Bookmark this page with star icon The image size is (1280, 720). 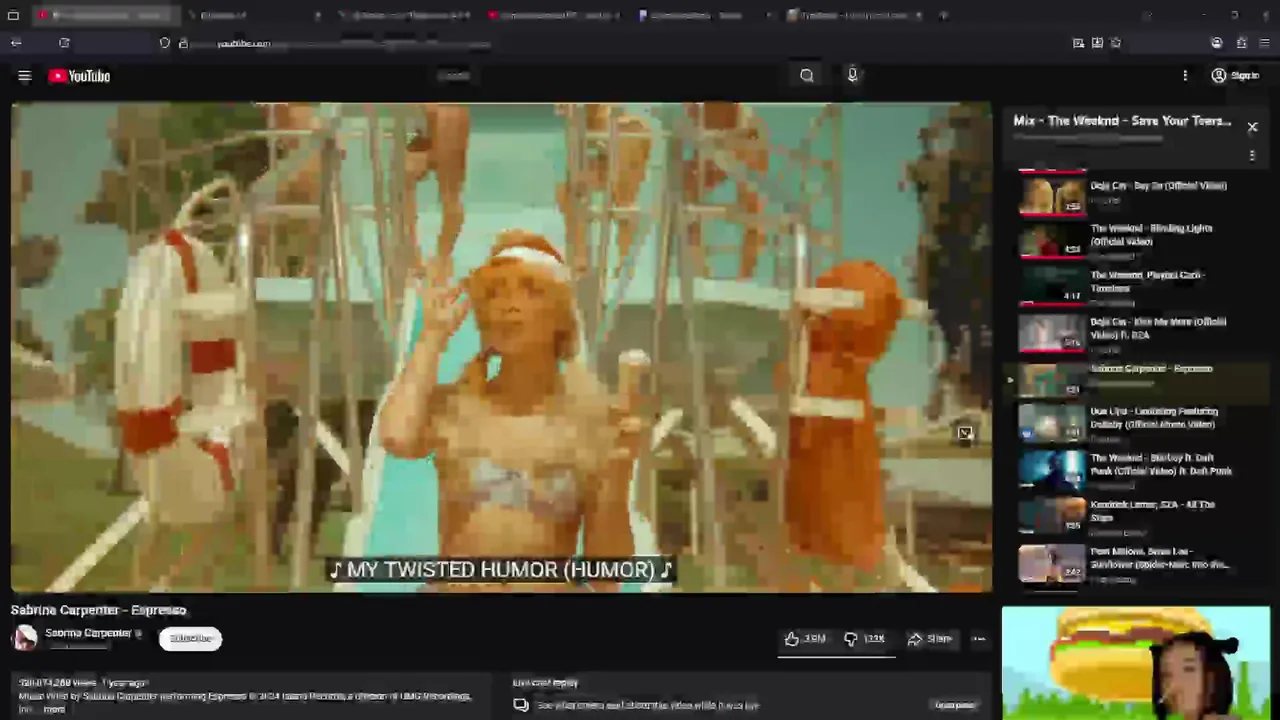pyautogui.click(x=1116, y=43)
